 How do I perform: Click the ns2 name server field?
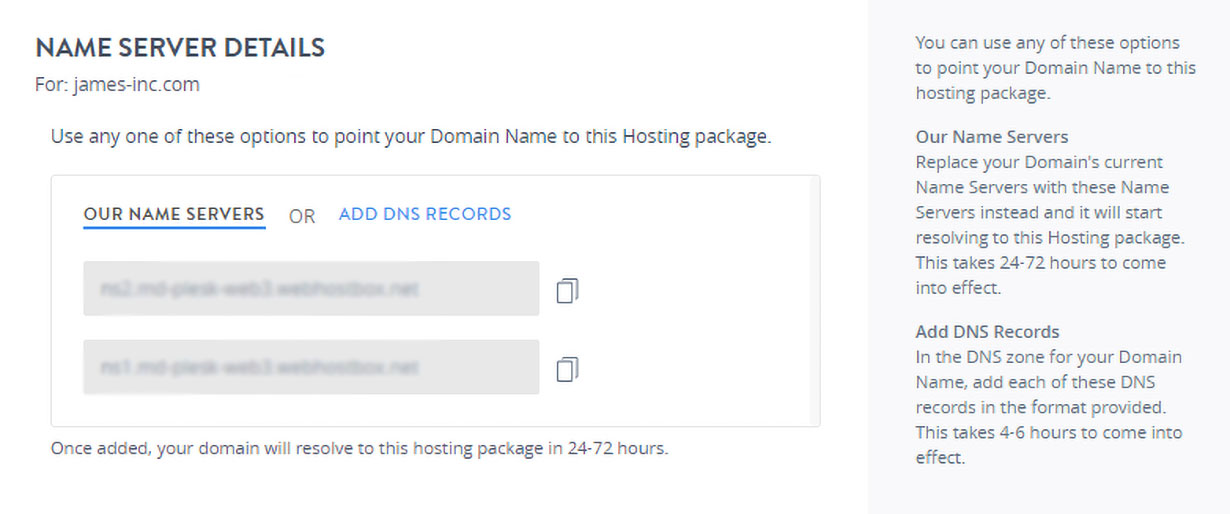311,289
